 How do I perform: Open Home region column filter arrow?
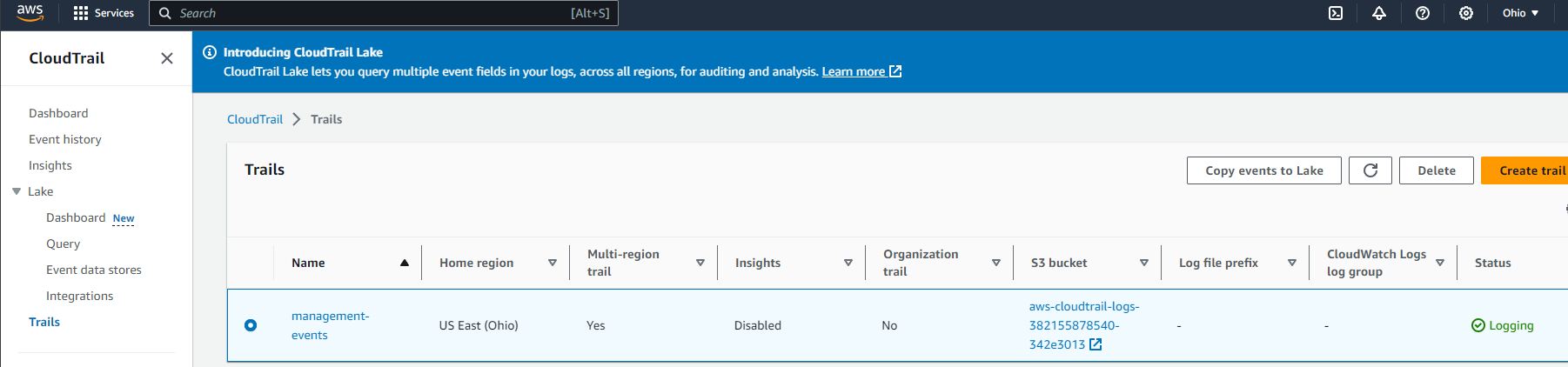click(x=552, y=263)
